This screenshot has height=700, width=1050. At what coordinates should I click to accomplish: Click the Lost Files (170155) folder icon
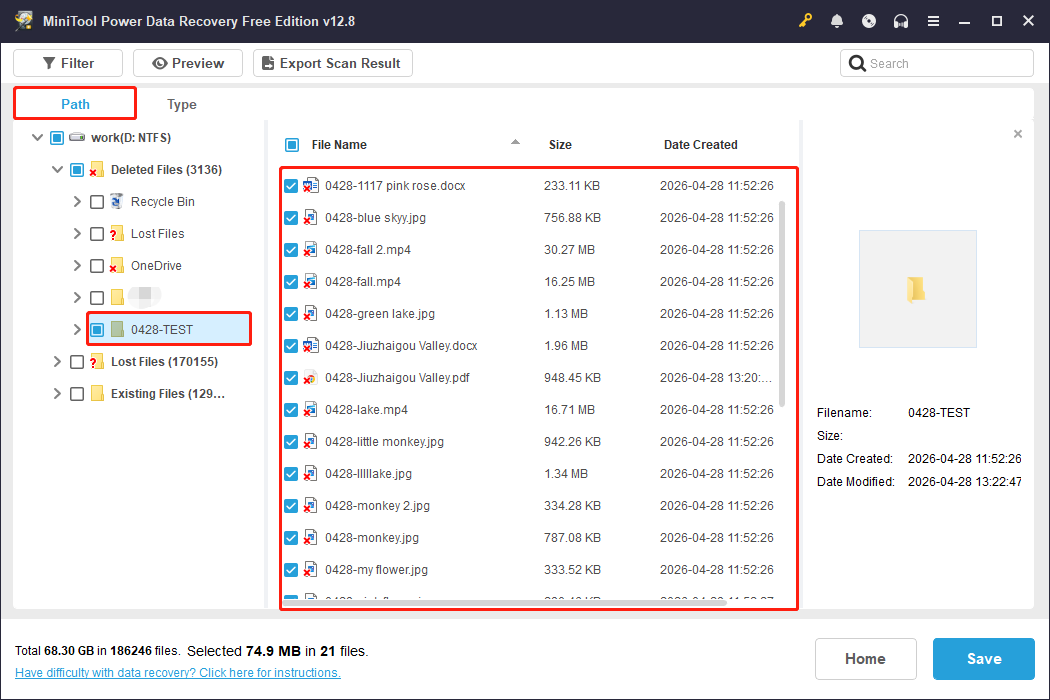click(96, 362)
